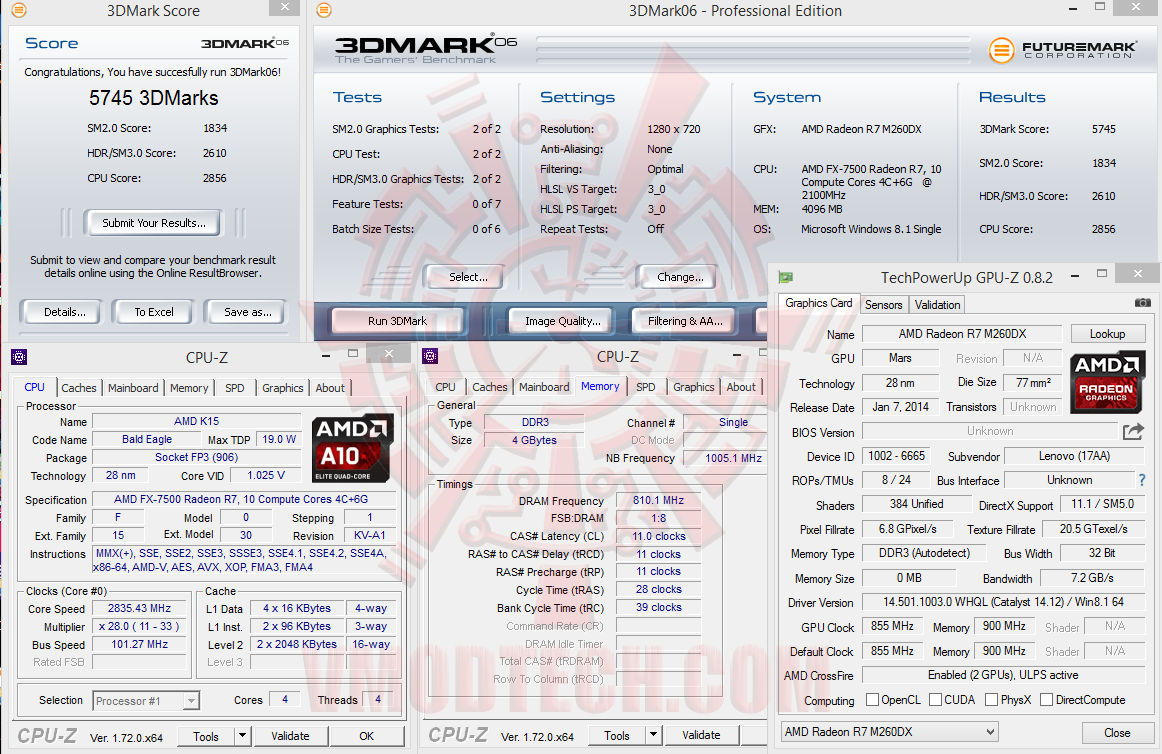Click the Lookup button in GPU-Z
1162x754 pixels.
[1107, 334]
